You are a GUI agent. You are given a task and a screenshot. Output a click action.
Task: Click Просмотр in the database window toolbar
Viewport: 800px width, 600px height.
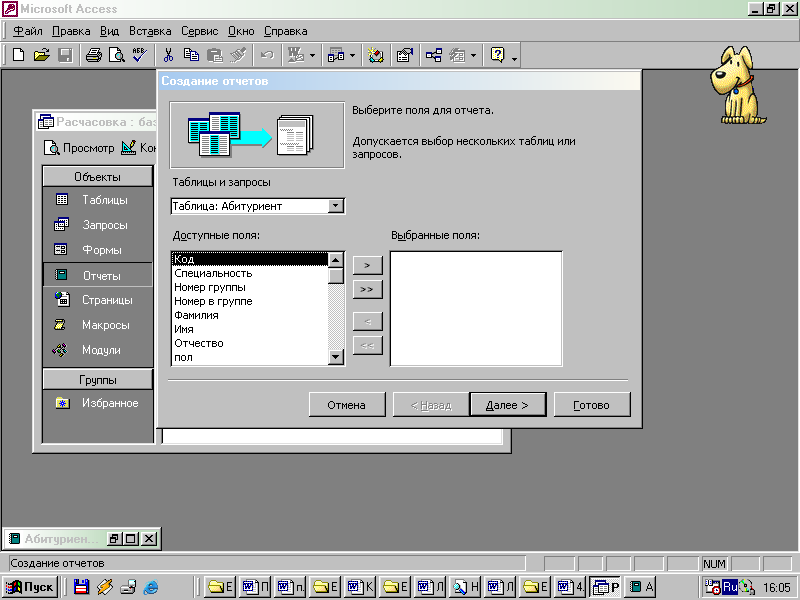coord(80,148)
